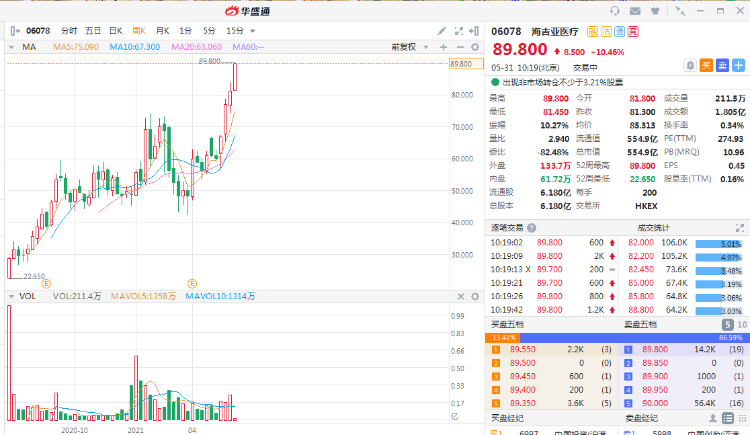The height and width of the screenshot is (435, 750).
Task: Show 5-level order book depth
Action: [727, 325]
